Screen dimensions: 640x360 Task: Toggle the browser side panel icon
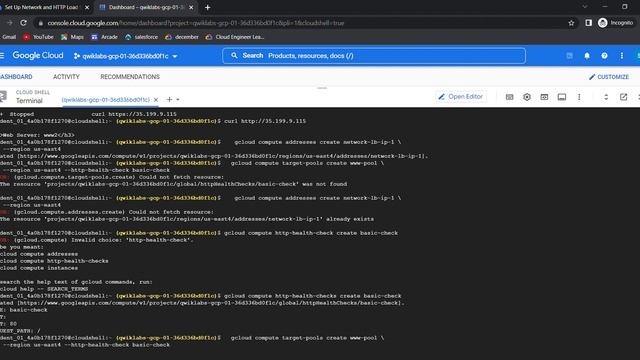[x=588, y=23]
